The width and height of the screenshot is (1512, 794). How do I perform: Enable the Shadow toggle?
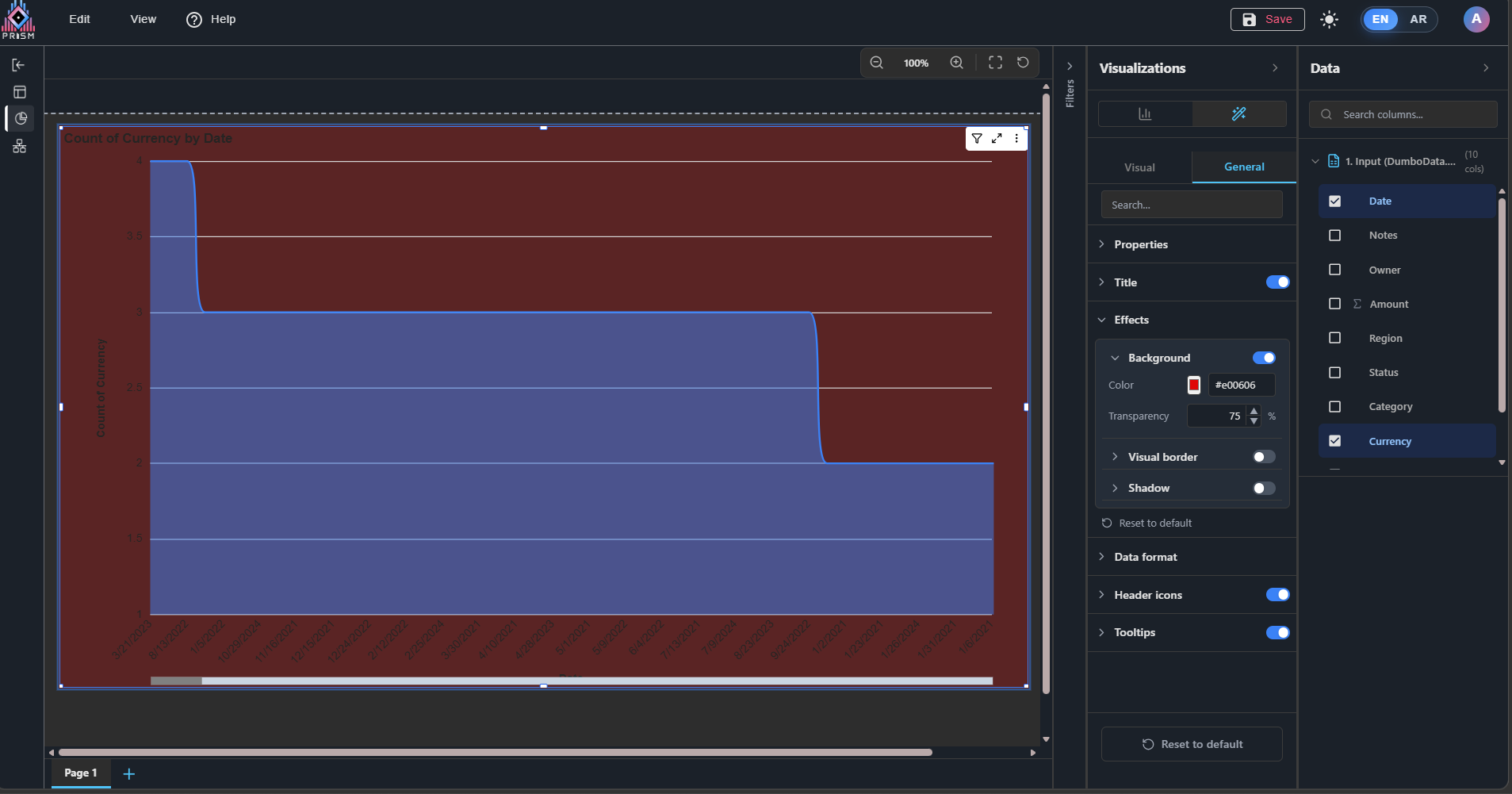1264,488
